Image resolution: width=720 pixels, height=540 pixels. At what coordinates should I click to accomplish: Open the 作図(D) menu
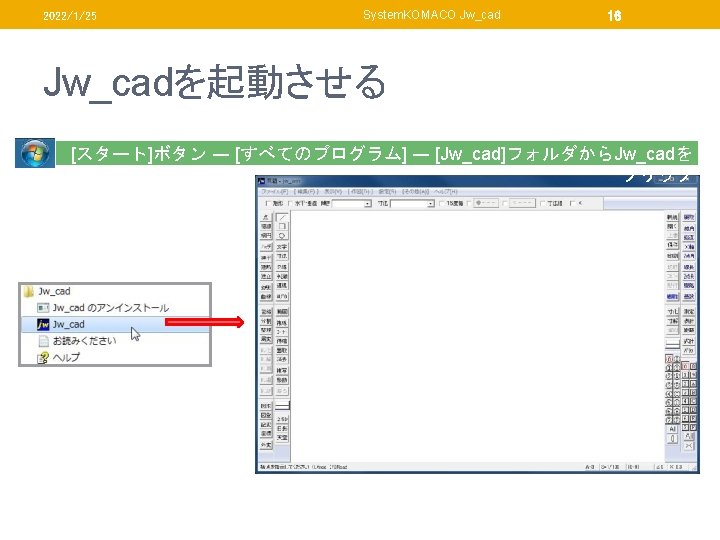coord(360,191)
